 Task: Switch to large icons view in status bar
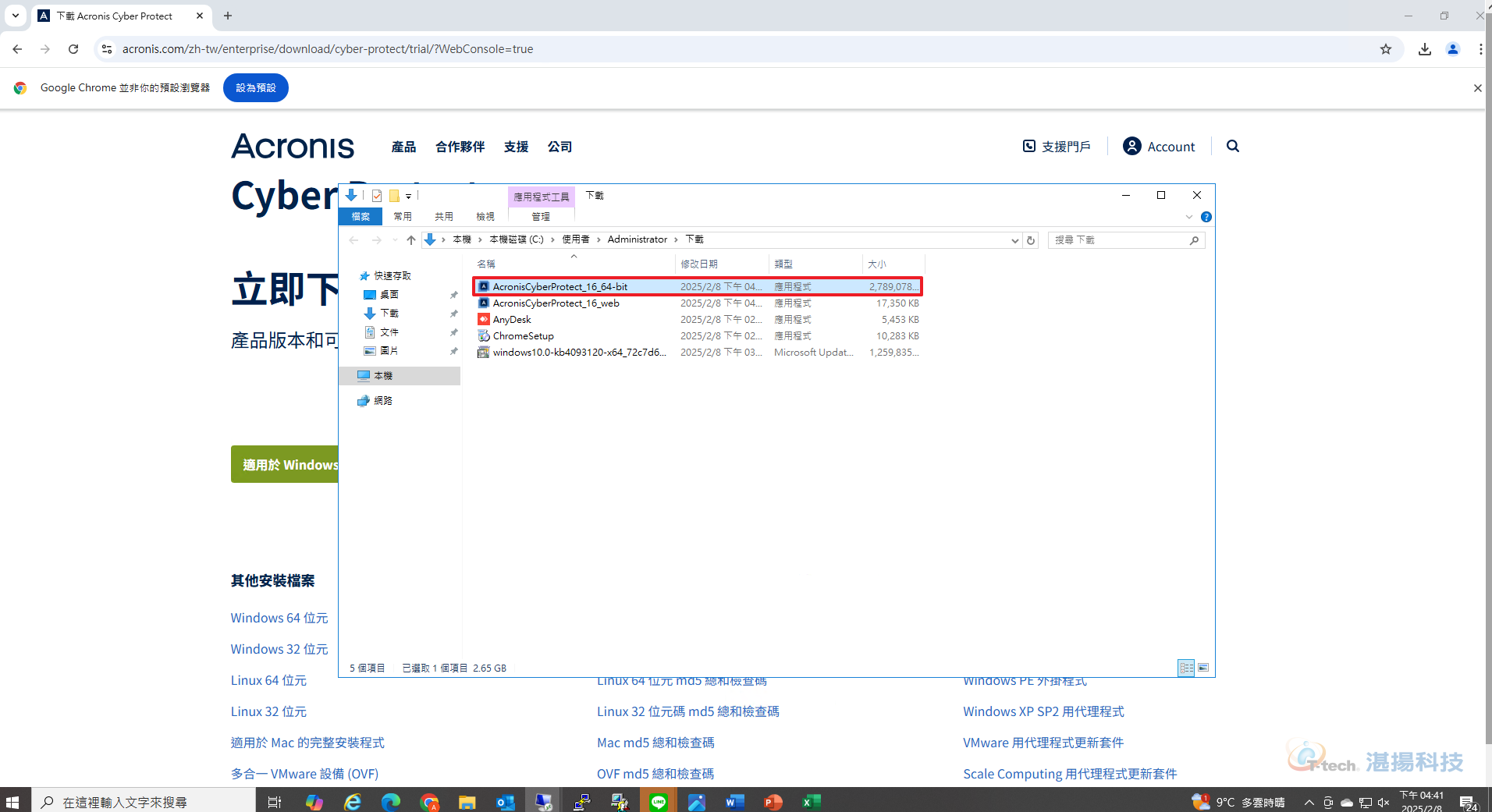[1203, 668]
